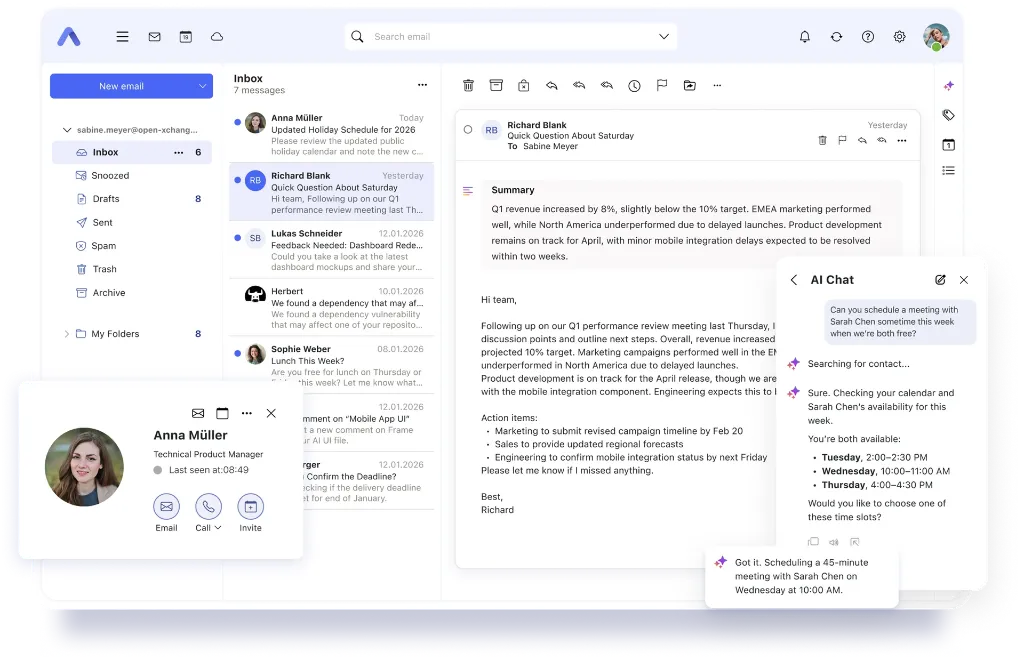Screen dimensions: 1024x660
Task: Select the Richard Blank message with its circle checkbox
Action: click(x=468, y=129)
